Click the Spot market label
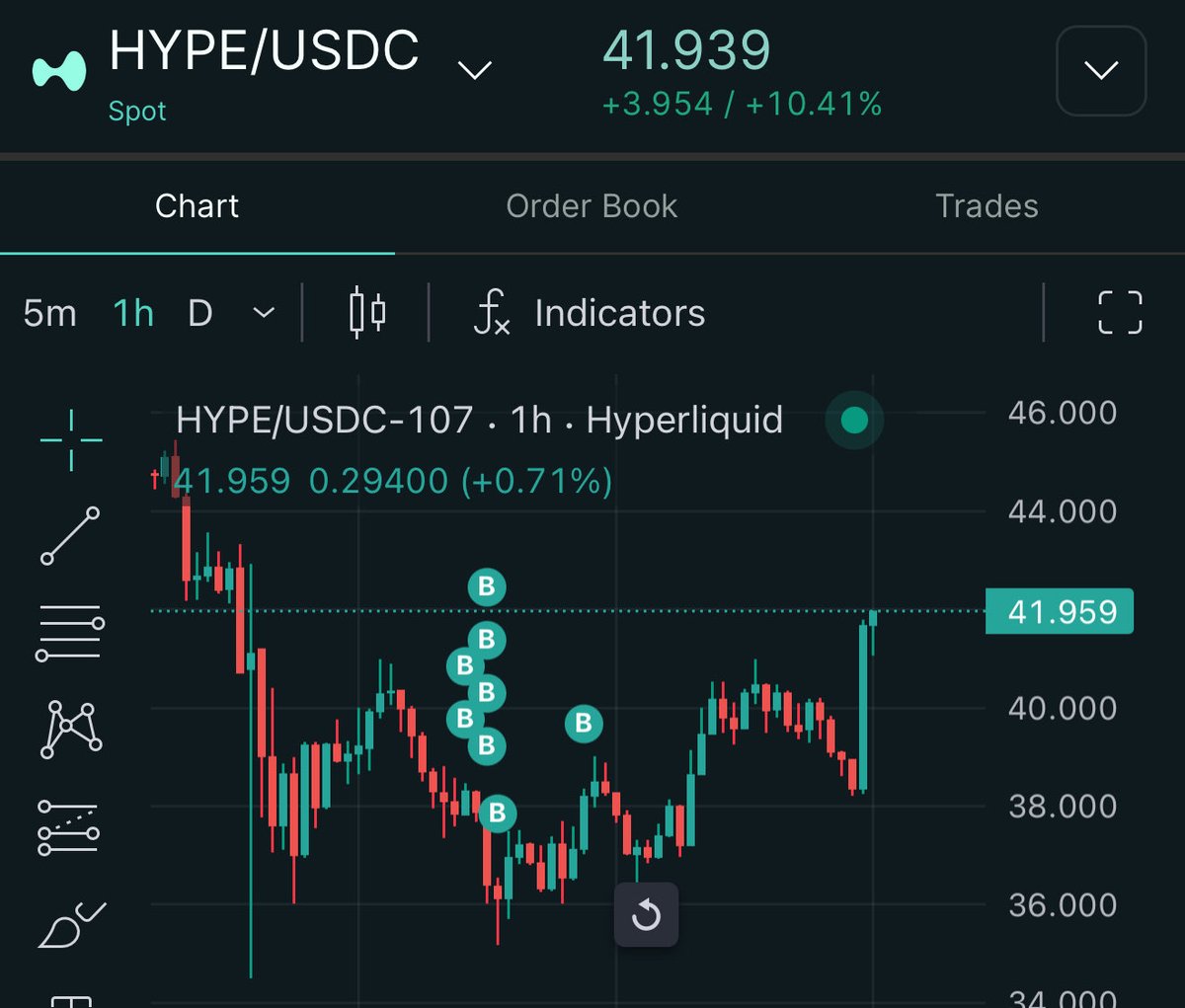 click(137, 111)
